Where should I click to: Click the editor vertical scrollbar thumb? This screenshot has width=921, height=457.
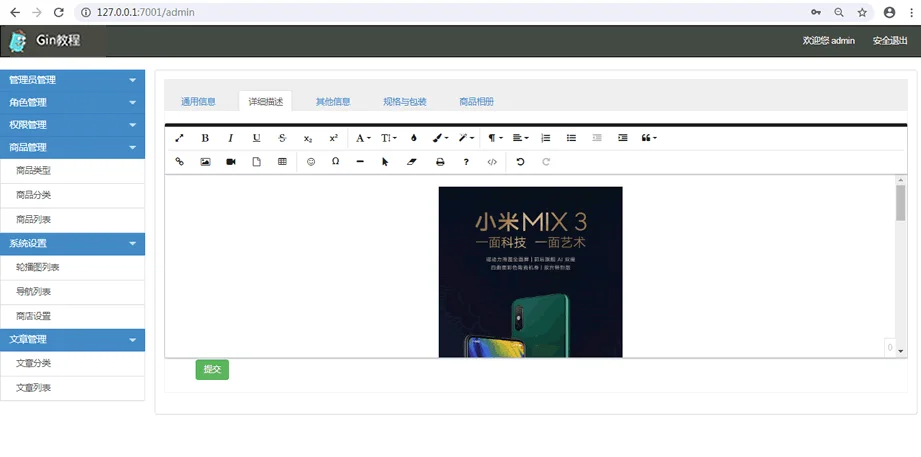(900, 203)
